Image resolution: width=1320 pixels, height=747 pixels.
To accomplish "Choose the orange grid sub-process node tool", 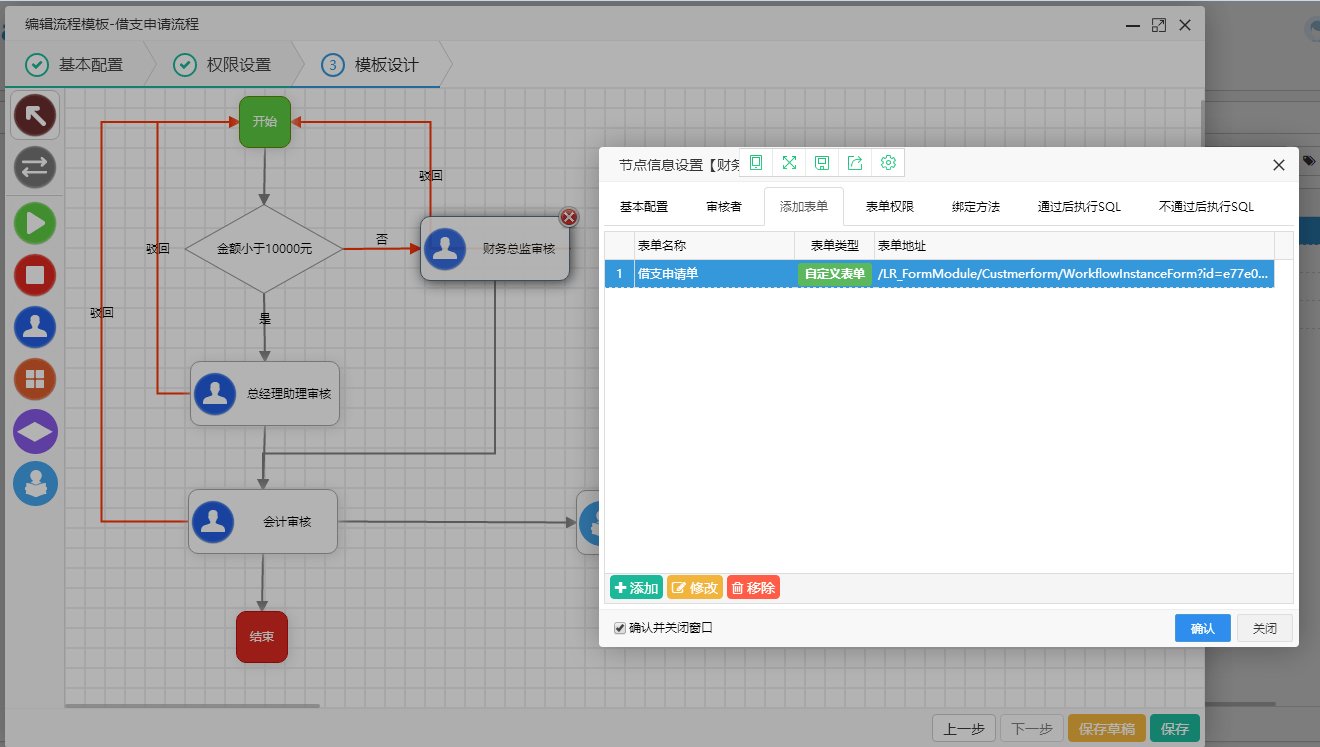I will 35,379.
